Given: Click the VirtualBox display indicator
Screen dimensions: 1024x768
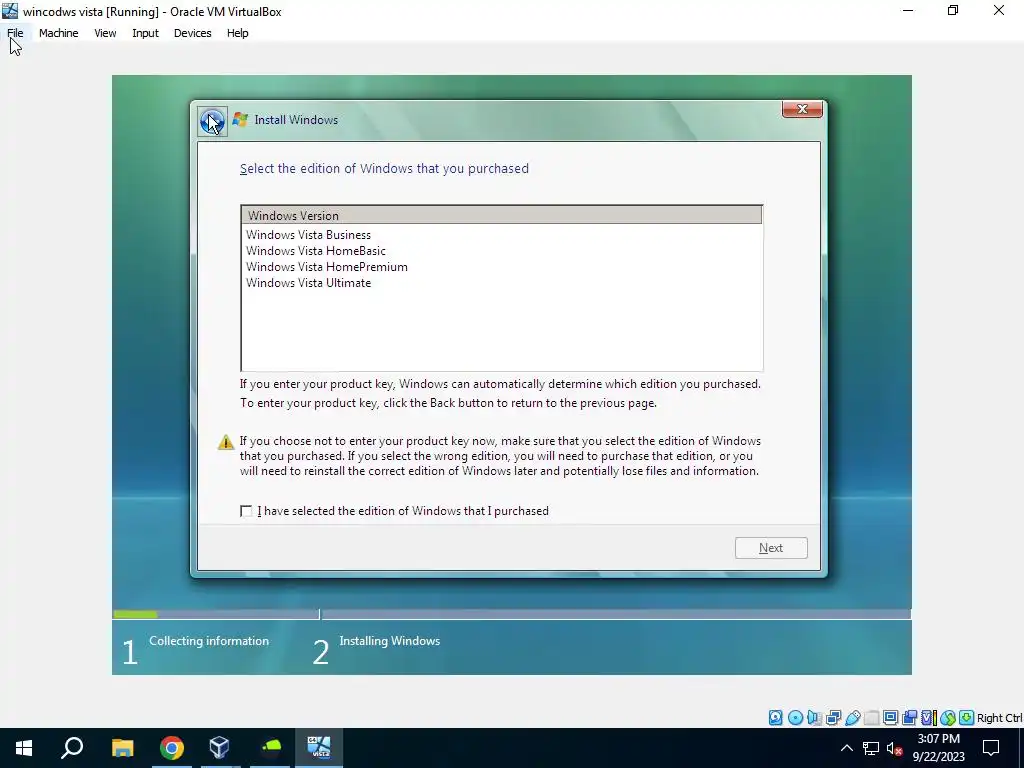Looking at the screenshot, I should [x=890, y=718].
